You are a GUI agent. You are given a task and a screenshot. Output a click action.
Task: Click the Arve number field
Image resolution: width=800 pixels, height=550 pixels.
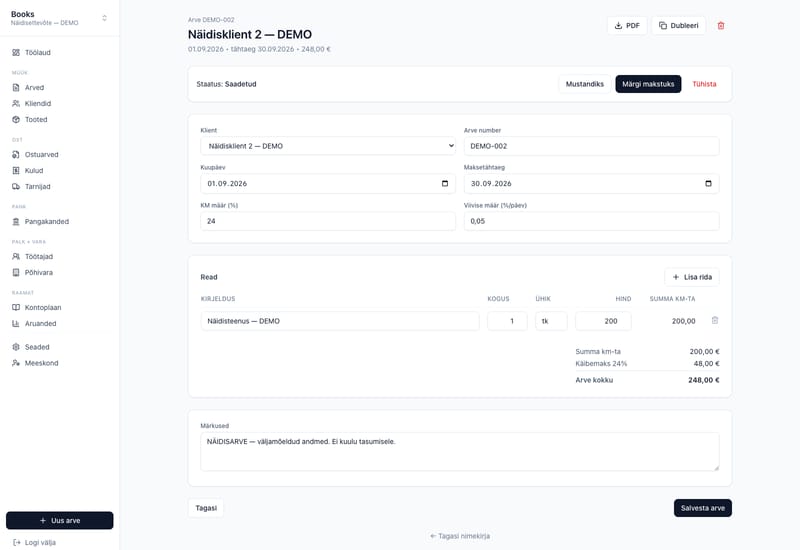coord(591,146)
